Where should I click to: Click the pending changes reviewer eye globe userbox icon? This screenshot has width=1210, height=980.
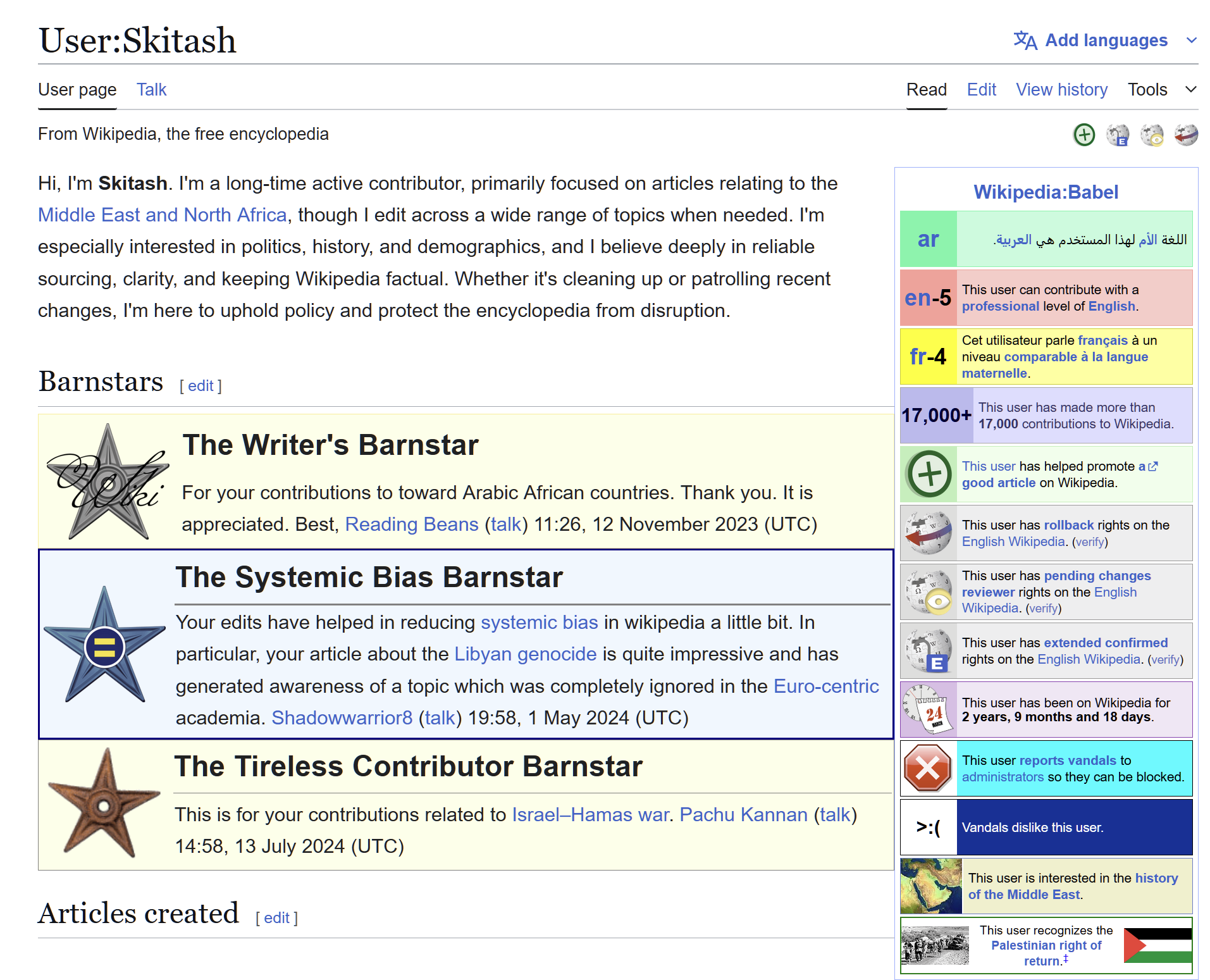pyautogui.click(x=929, y=592)
